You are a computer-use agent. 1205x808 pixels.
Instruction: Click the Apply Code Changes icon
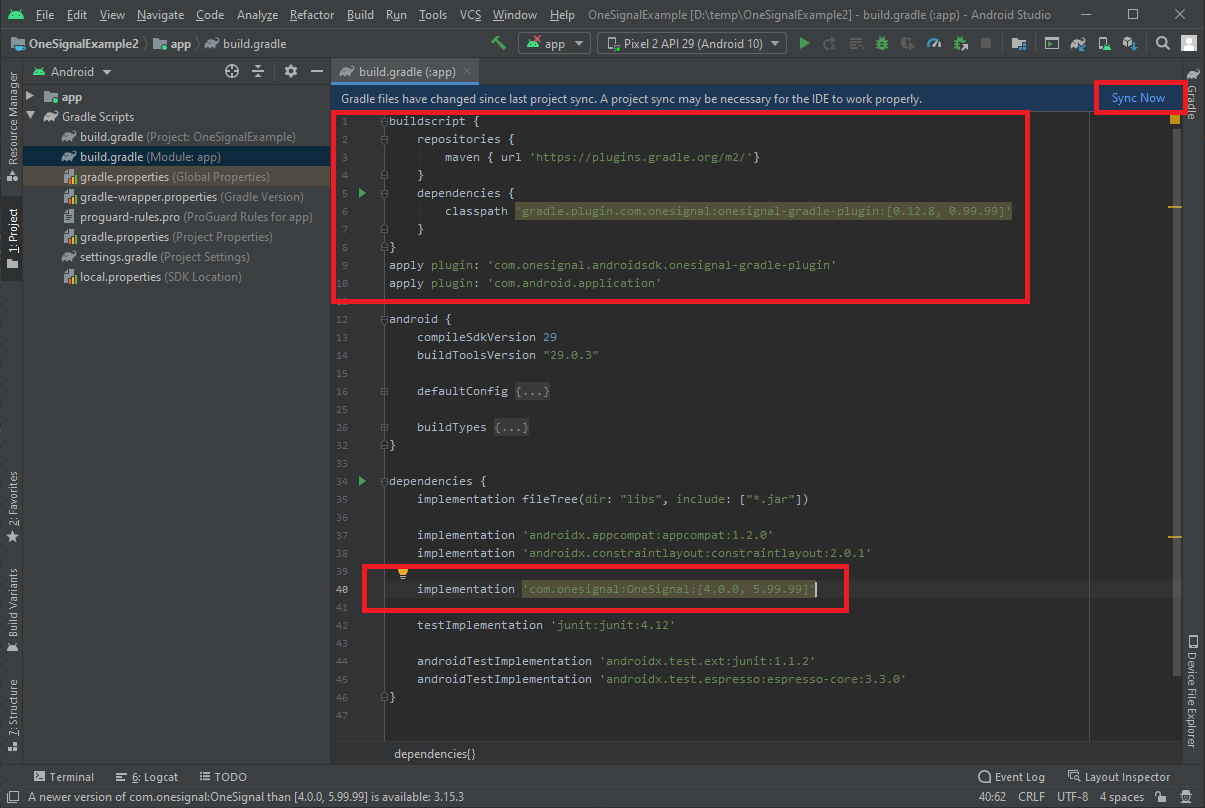click(856, 43)
